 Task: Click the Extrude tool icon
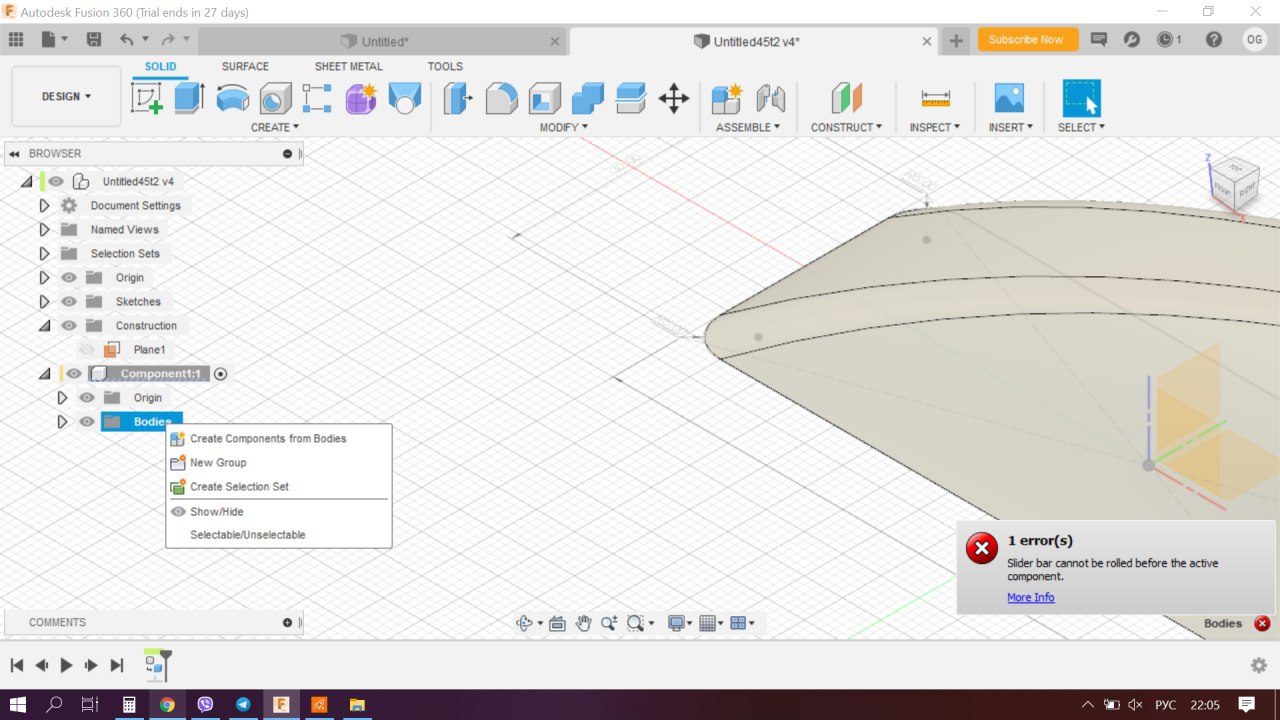(189, 98)
